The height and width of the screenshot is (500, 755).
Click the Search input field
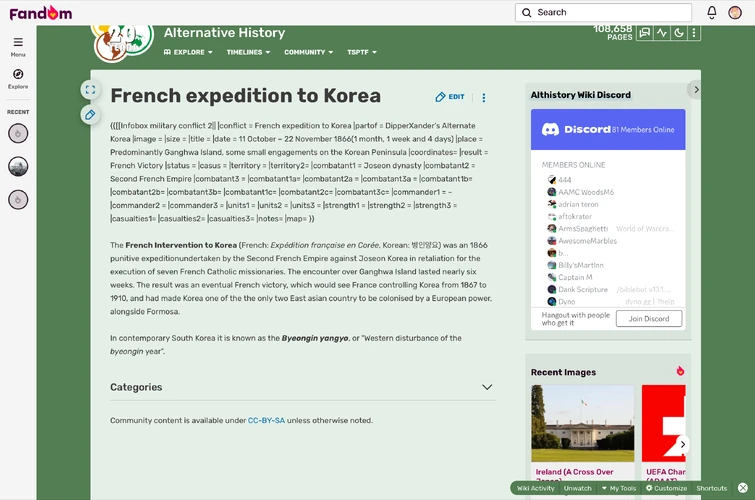point(603,13)
